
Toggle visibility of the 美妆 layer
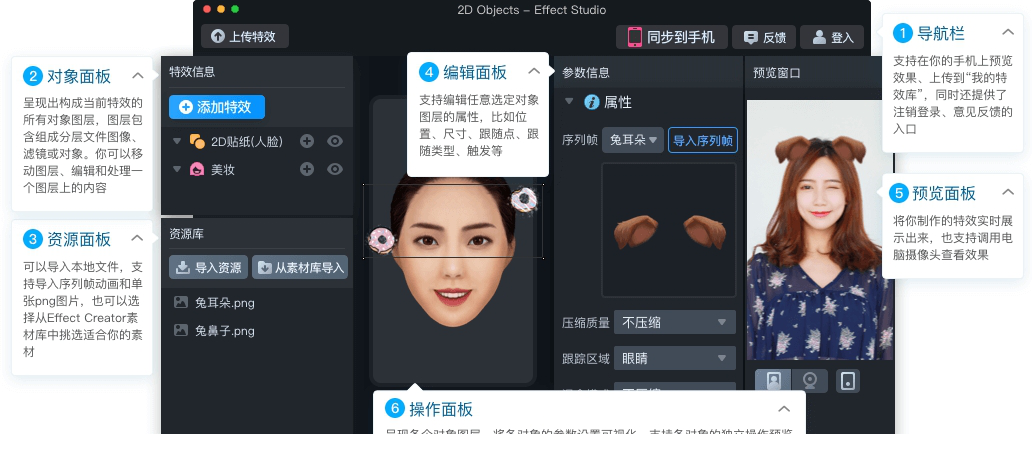(335, 170)
